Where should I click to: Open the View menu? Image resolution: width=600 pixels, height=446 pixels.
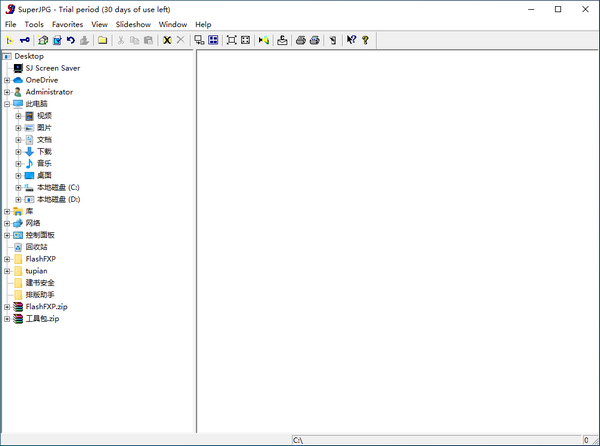pos(99,24)
